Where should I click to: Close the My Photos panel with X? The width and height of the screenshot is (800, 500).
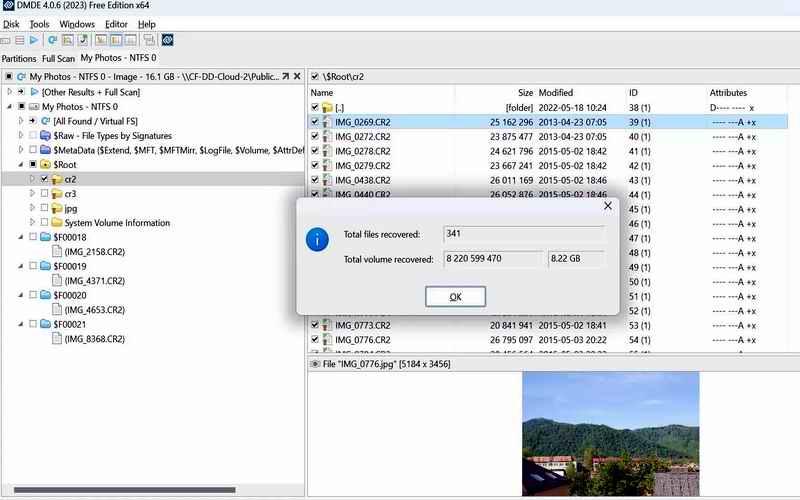coord(296,76)
